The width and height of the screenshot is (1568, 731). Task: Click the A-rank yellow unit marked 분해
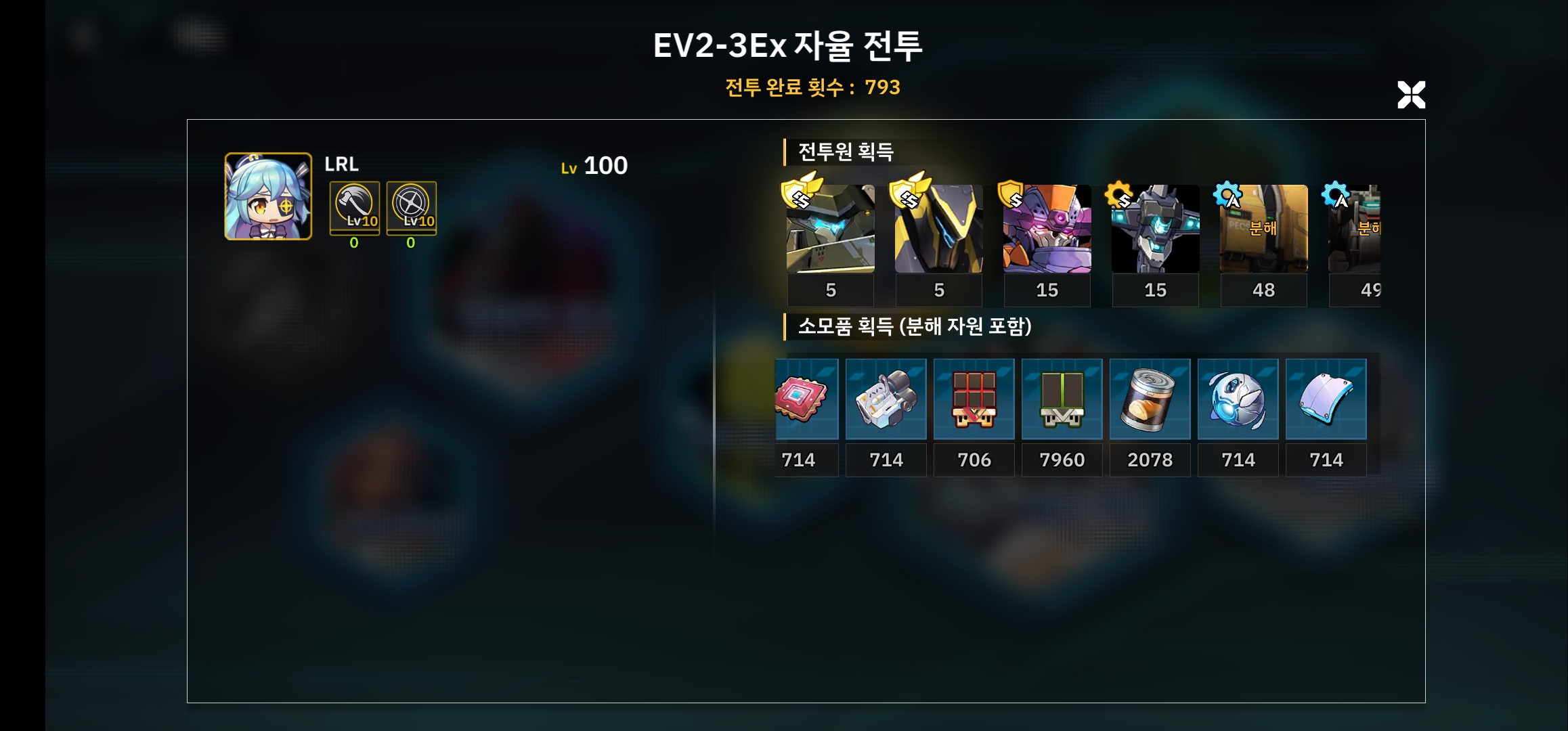(x=1263, y=229)
